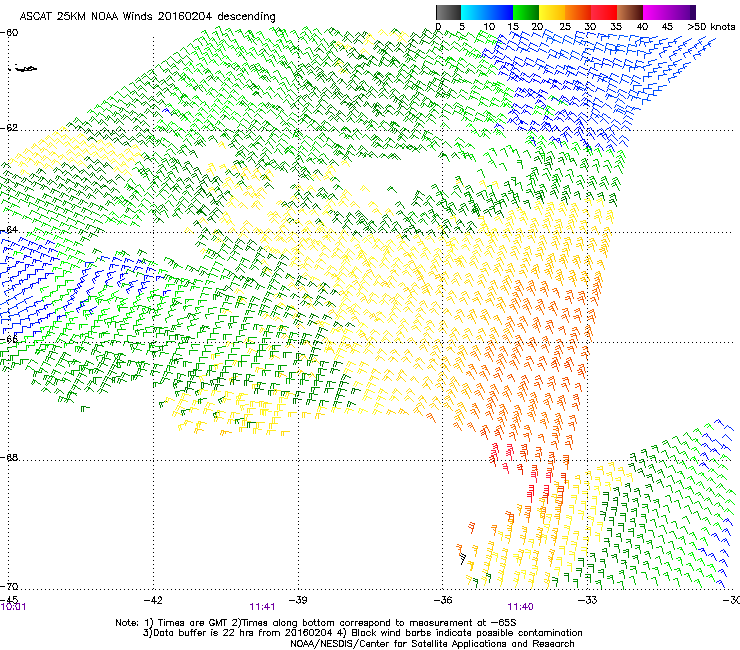Click the dark purple 45-50 knots legend swatch
The width and height of the screenshot is (740, 650).
coord(682,12)
